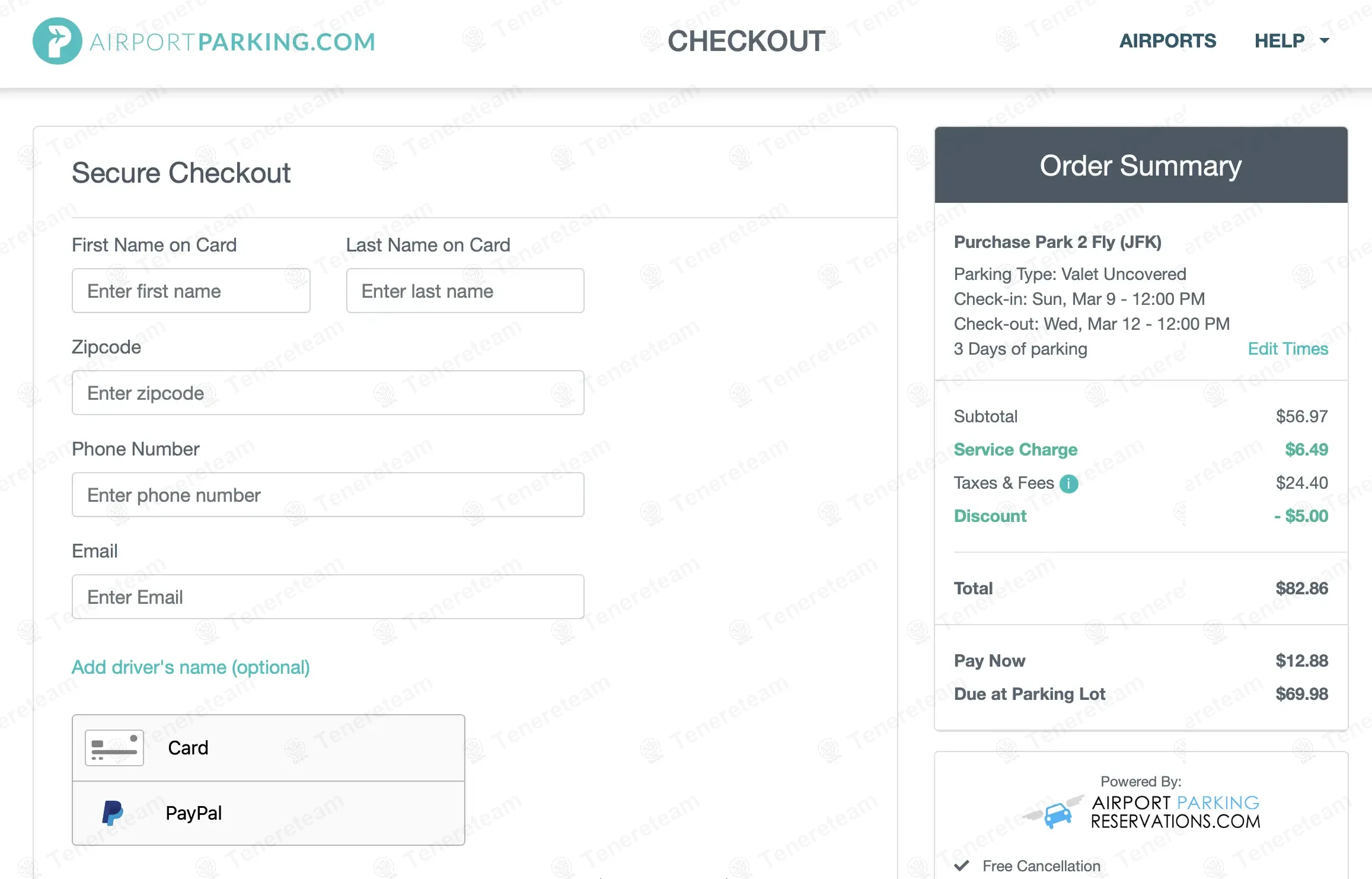Click the credit card icon
The height and width of the screenshot is (879, 1372).
coord(114,748)
